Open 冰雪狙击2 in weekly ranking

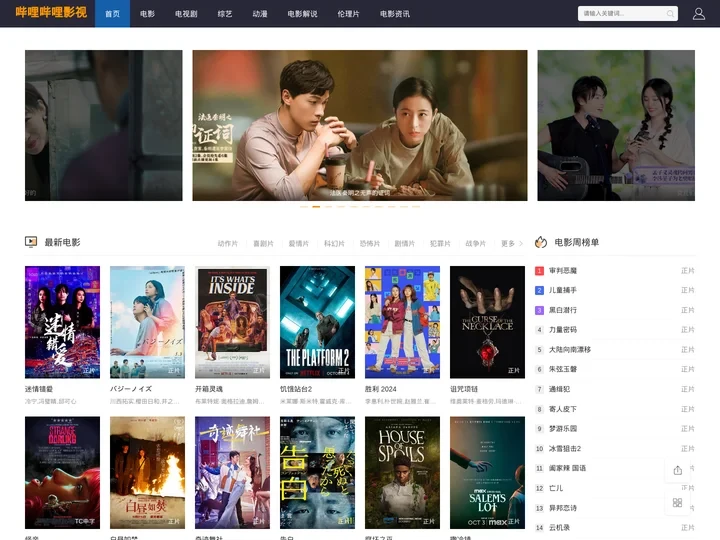coord(565,449)
